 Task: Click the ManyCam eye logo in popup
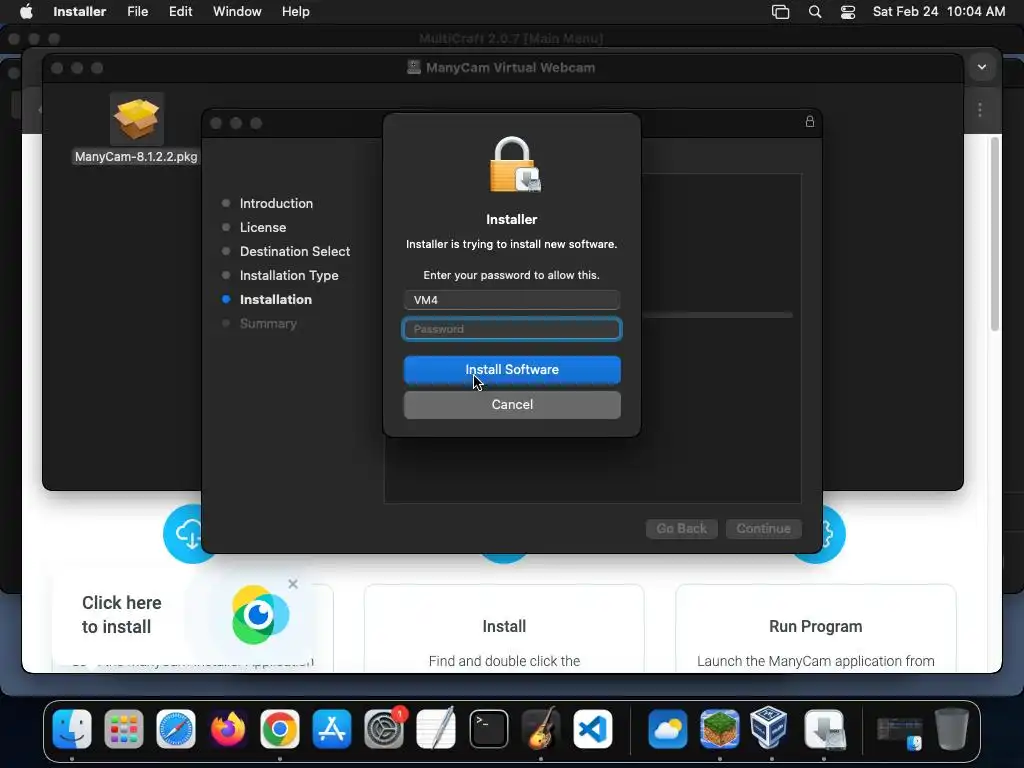260,615
